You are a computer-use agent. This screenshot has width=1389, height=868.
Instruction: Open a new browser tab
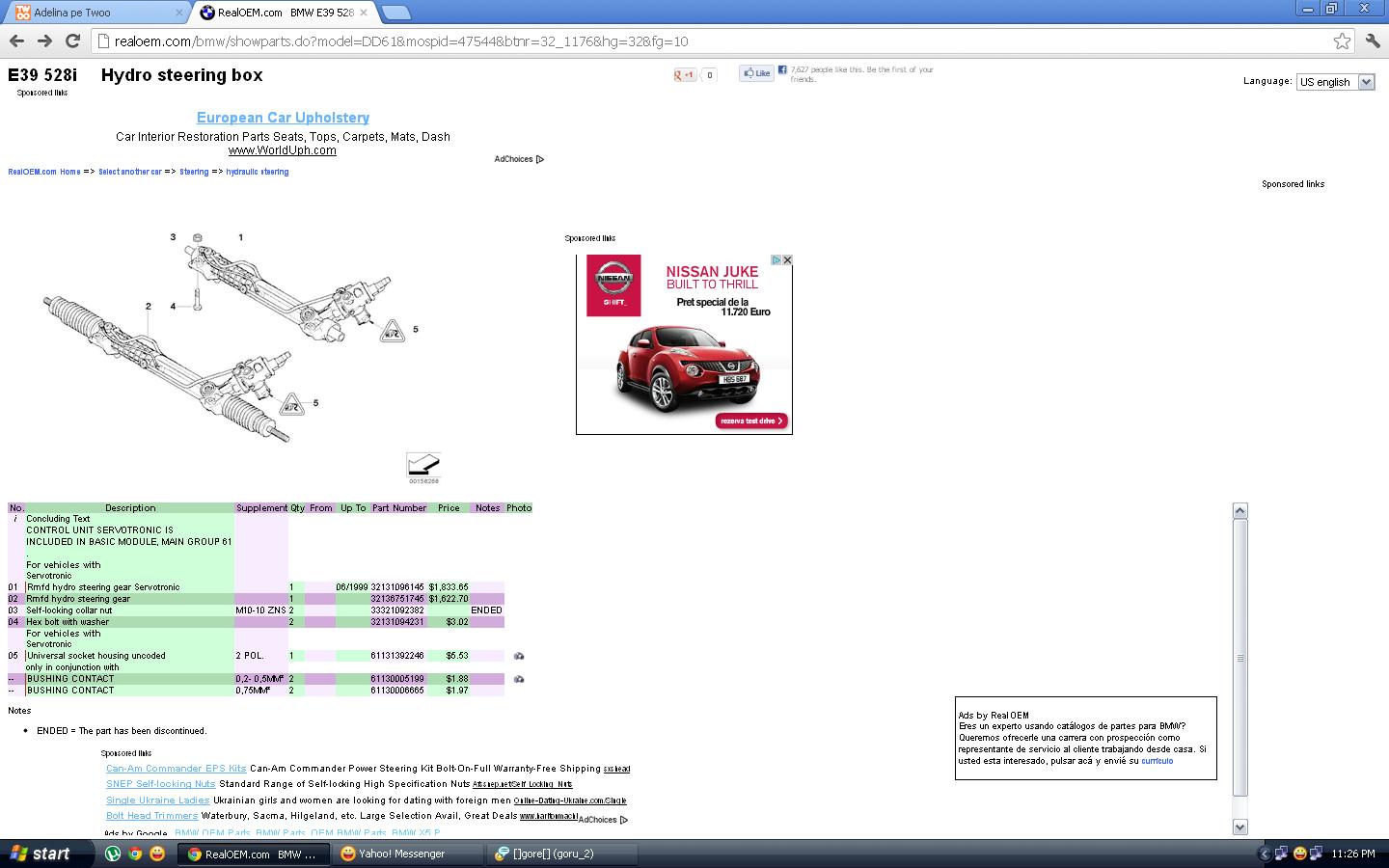pyautogui.click(x=395, y=13)
